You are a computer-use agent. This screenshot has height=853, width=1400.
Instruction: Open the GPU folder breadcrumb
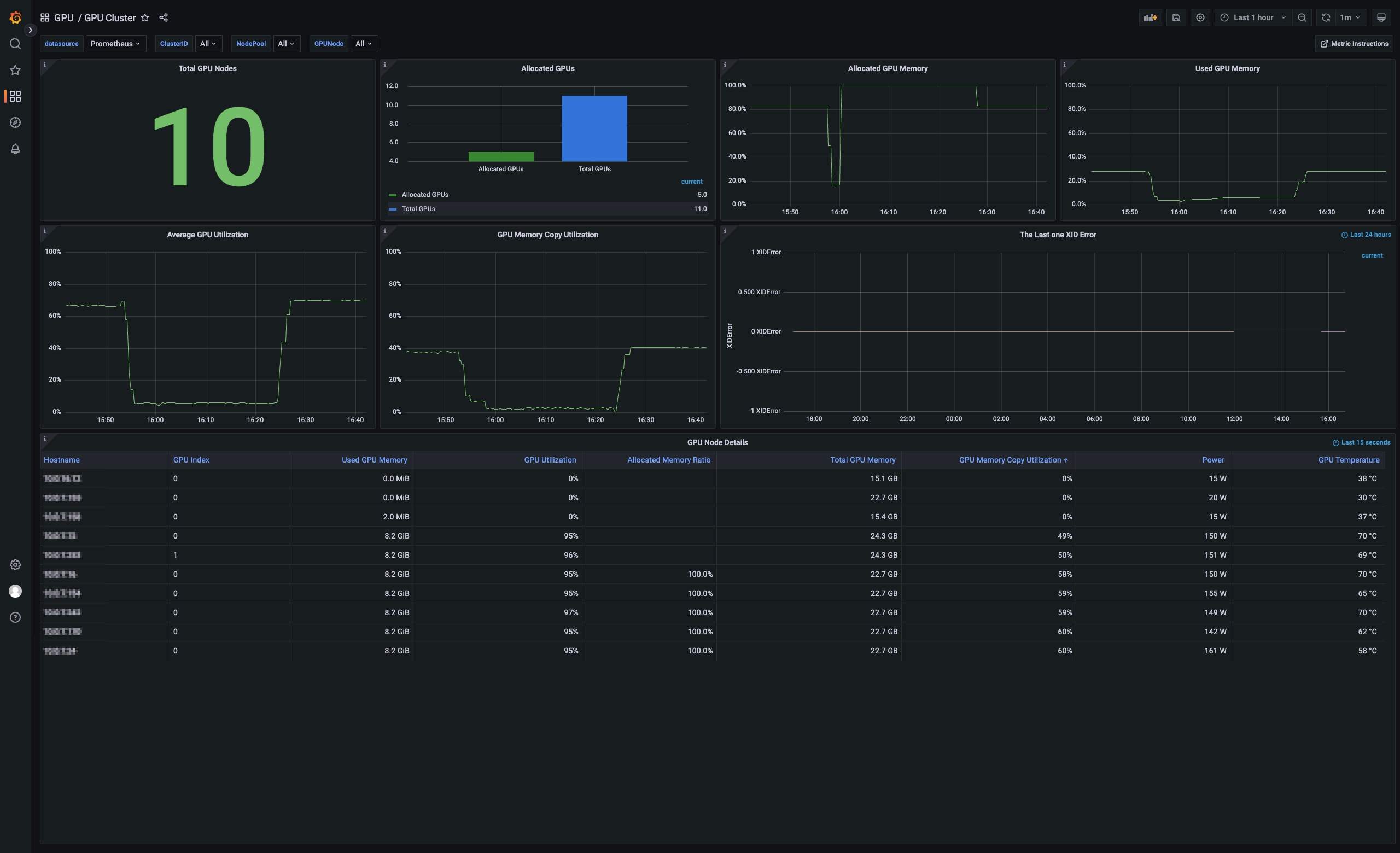click(x=63, y=17)
